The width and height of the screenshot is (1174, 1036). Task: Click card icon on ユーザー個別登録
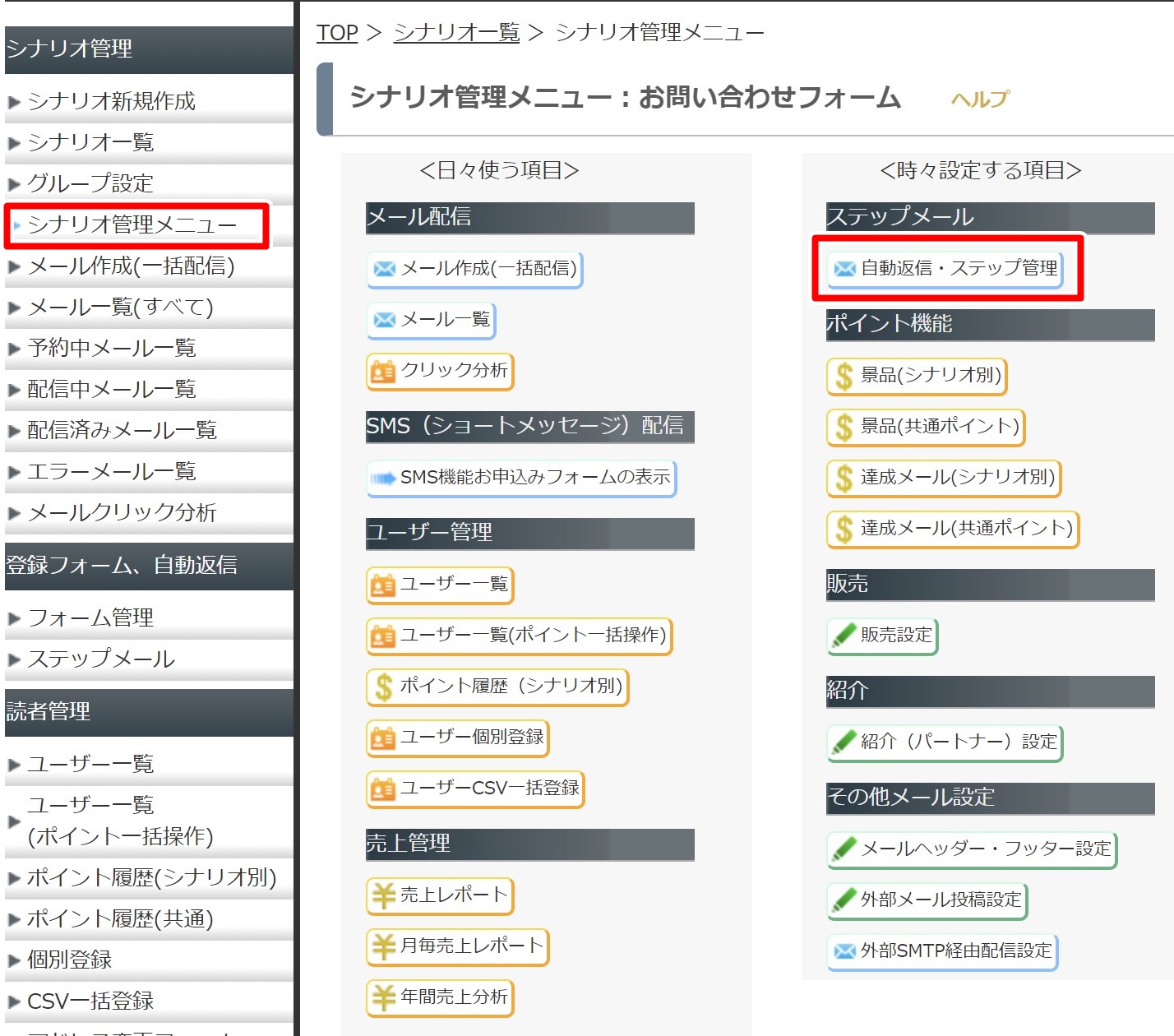pos(383,738)
